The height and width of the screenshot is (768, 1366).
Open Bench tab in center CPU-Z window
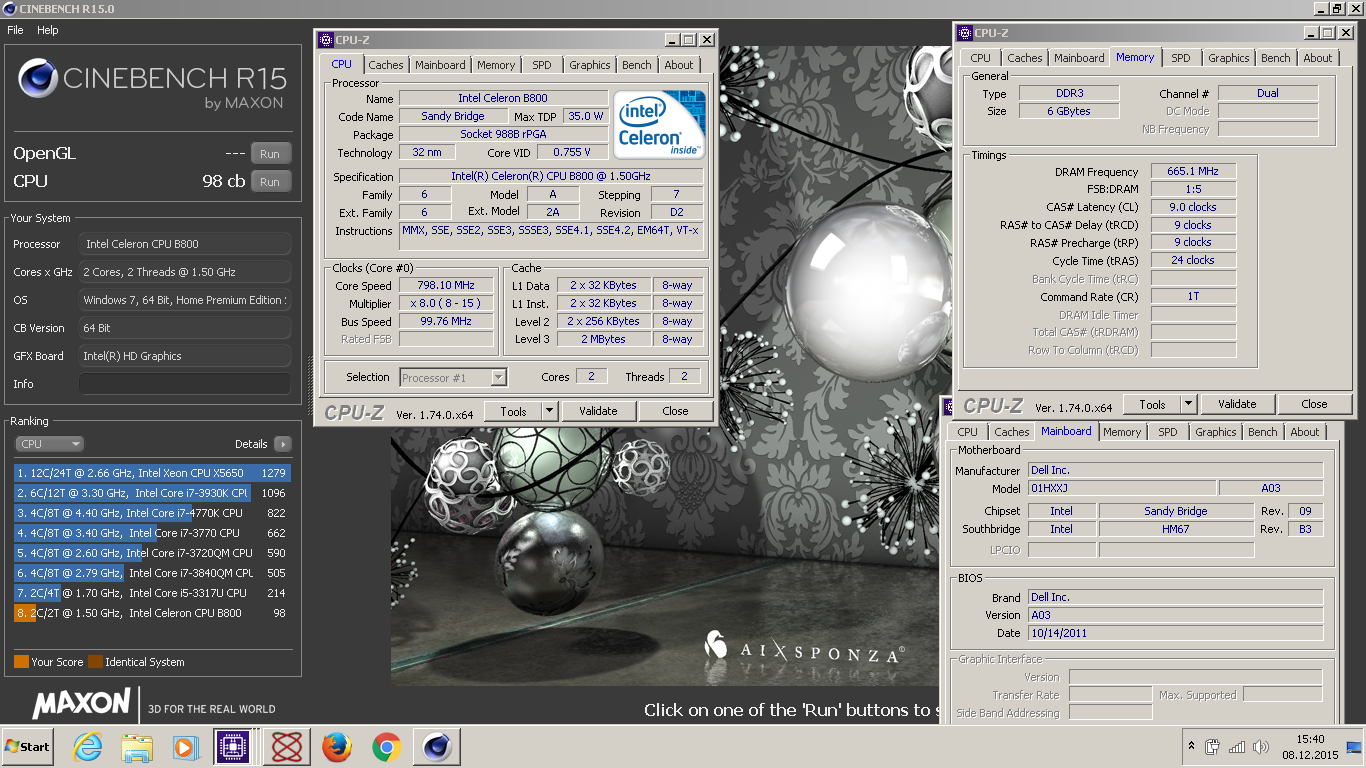click(637, 65)
